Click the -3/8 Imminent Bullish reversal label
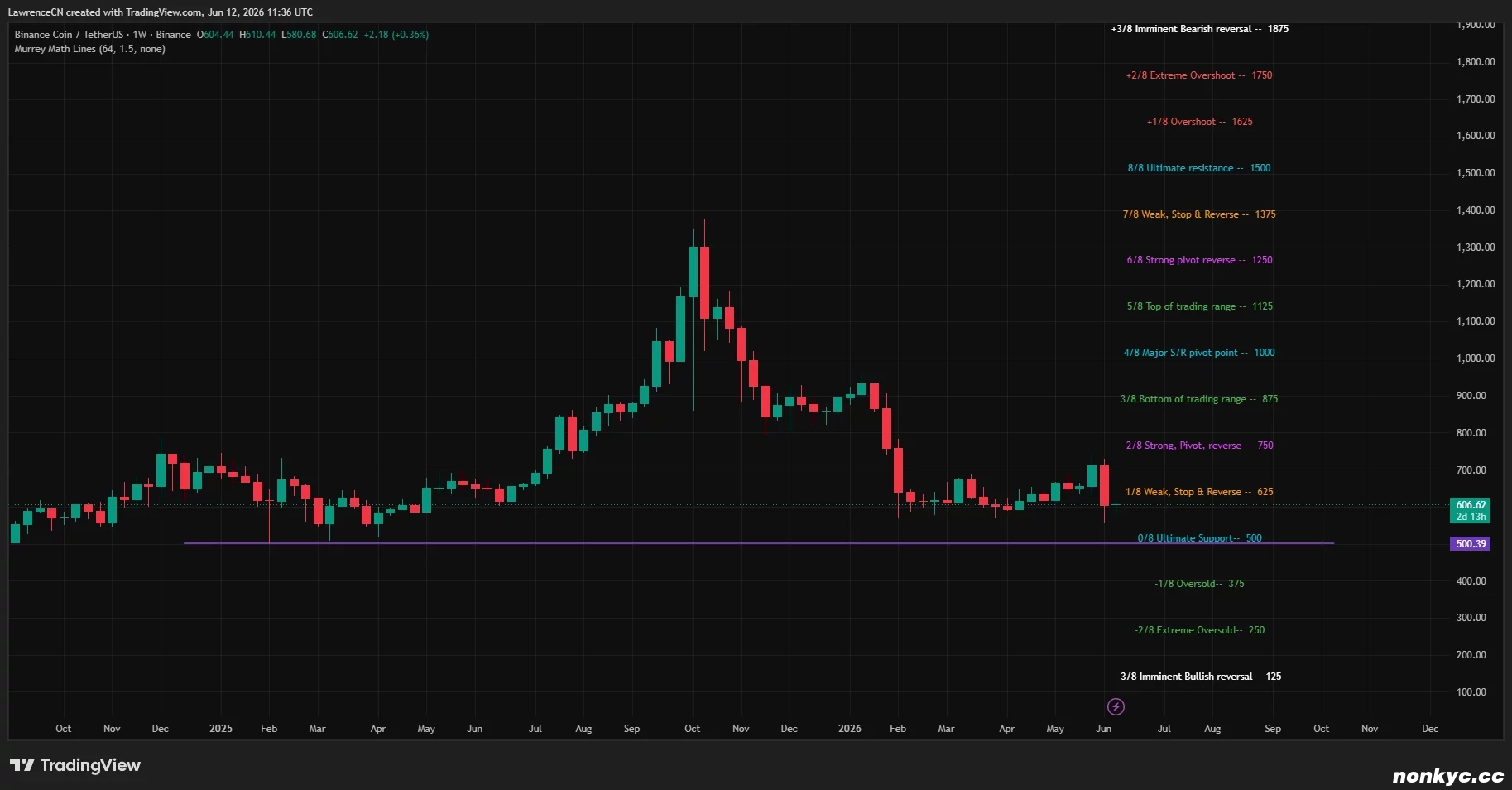 pyautogui.click(x=1199, y=677)
